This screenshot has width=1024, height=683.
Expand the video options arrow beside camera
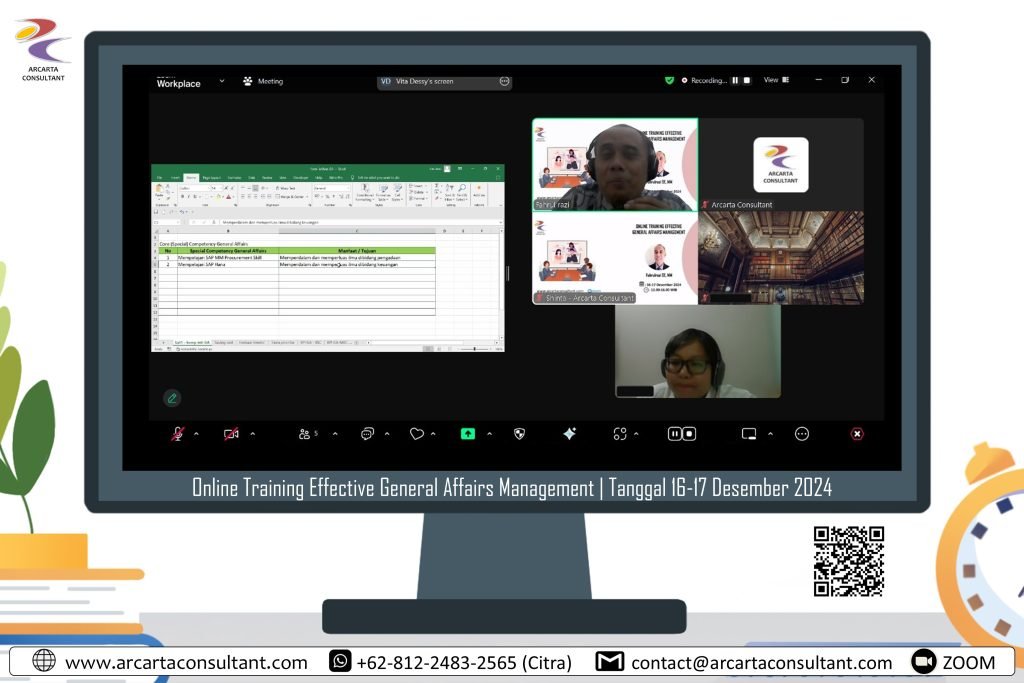click(x=252, y=434)
